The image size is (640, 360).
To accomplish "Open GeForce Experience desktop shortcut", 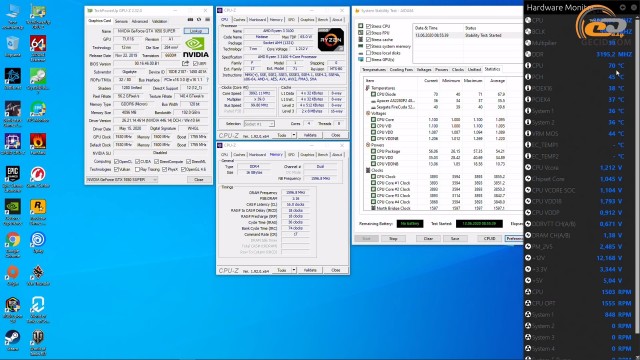I will 13,211.
